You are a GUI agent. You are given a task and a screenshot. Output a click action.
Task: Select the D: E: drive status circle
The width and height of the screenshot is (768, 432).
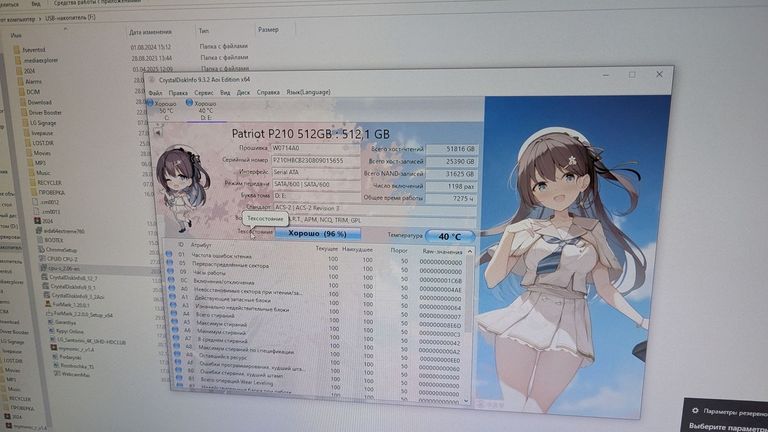coord(190,104)
